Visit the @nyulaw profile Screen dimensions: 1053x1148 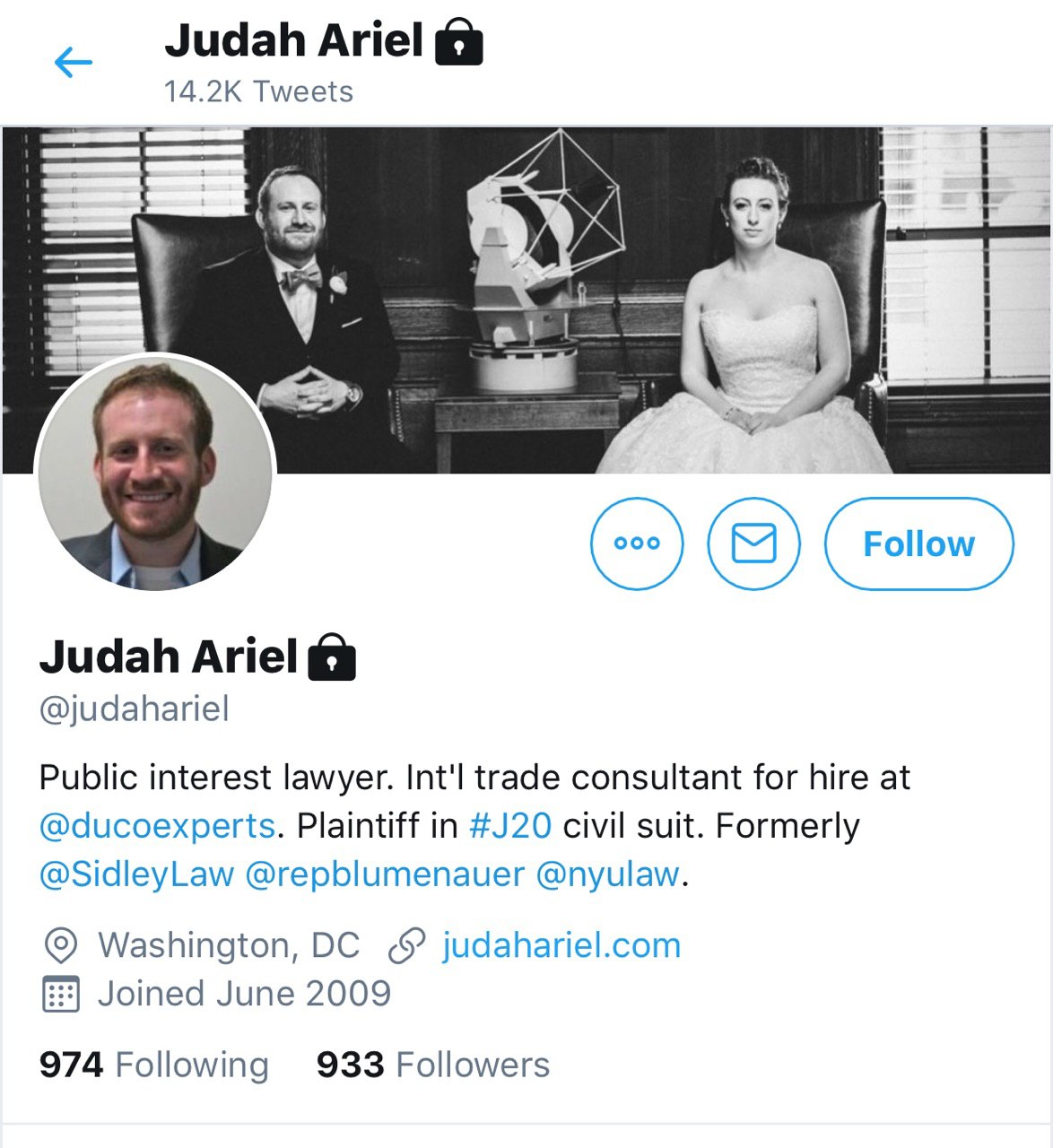coord(608,874)
